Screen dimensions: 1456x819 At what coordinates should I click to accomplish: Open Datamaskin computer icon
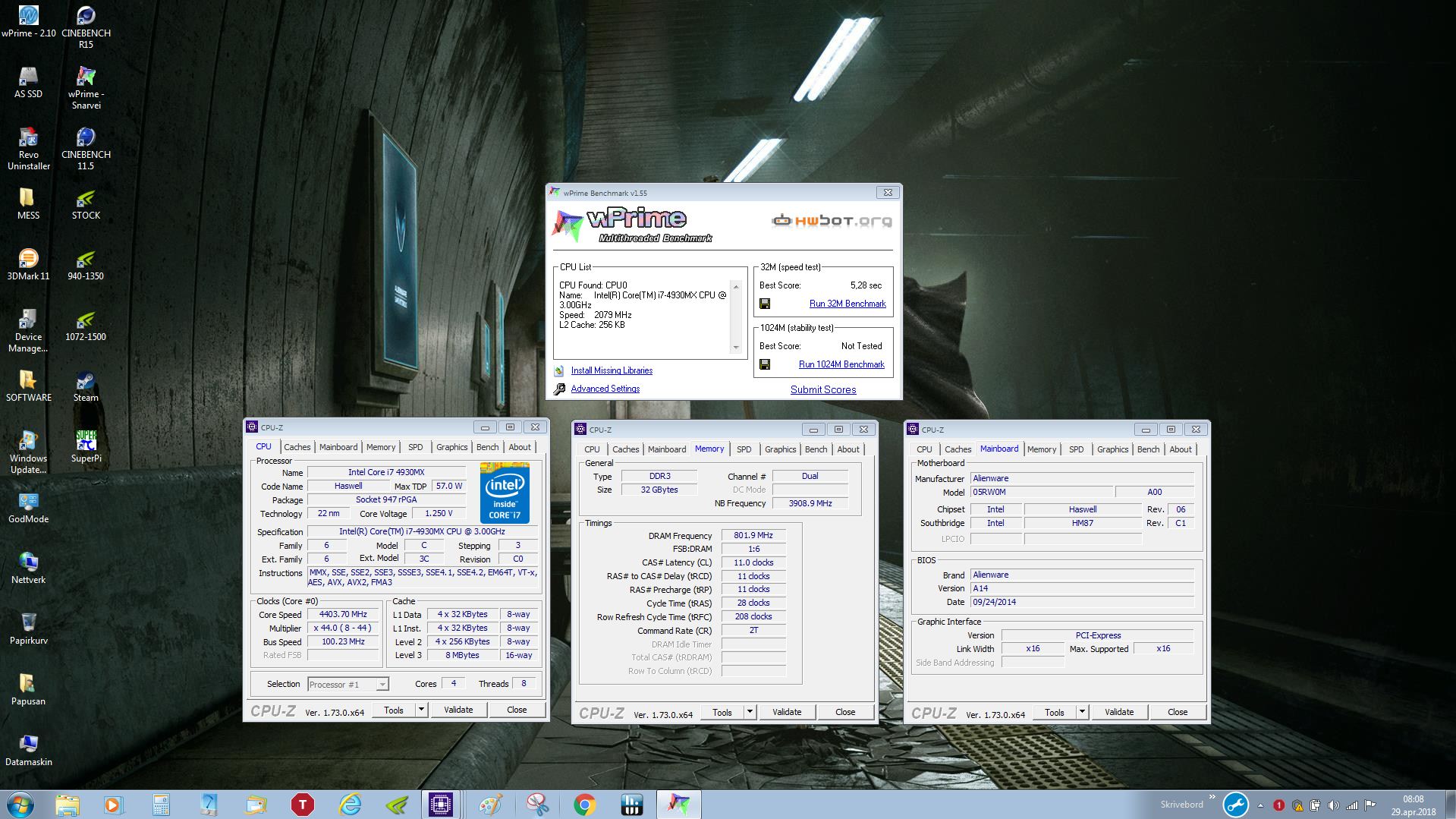pos(29,750)
